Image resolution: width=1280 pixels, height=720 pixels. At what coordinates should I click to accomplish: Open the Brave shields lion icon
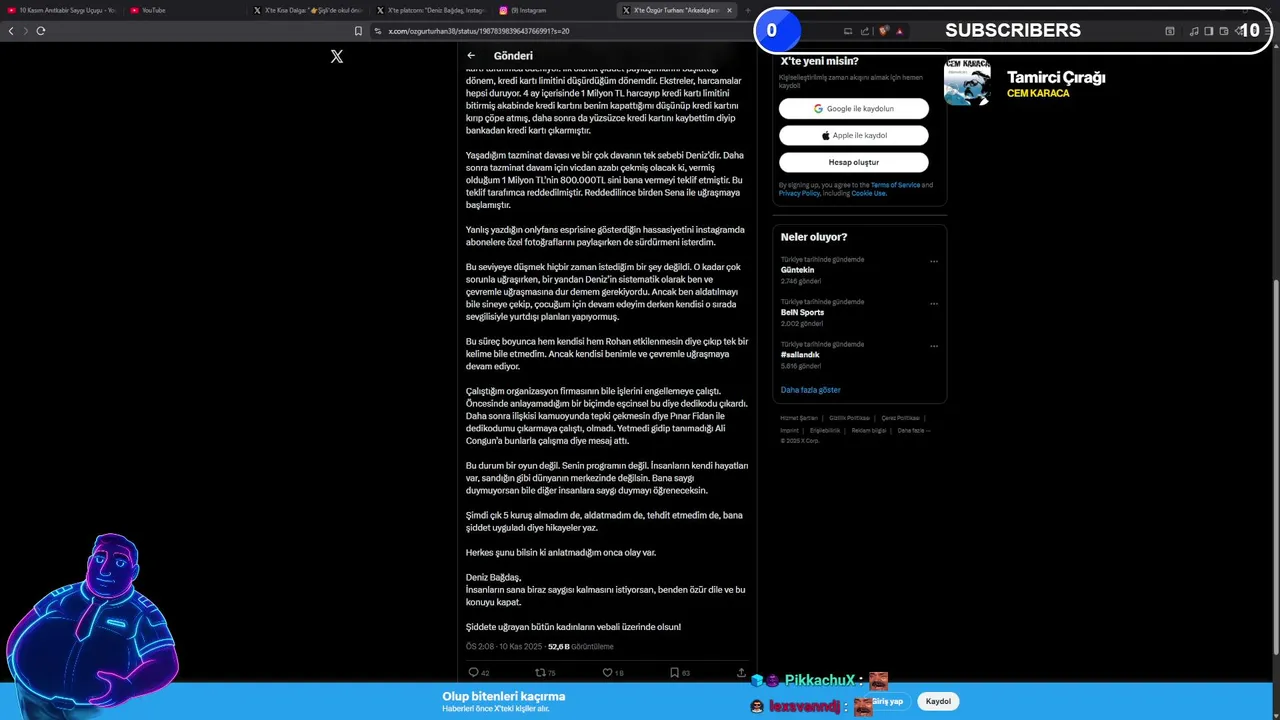tap(884, 31)
